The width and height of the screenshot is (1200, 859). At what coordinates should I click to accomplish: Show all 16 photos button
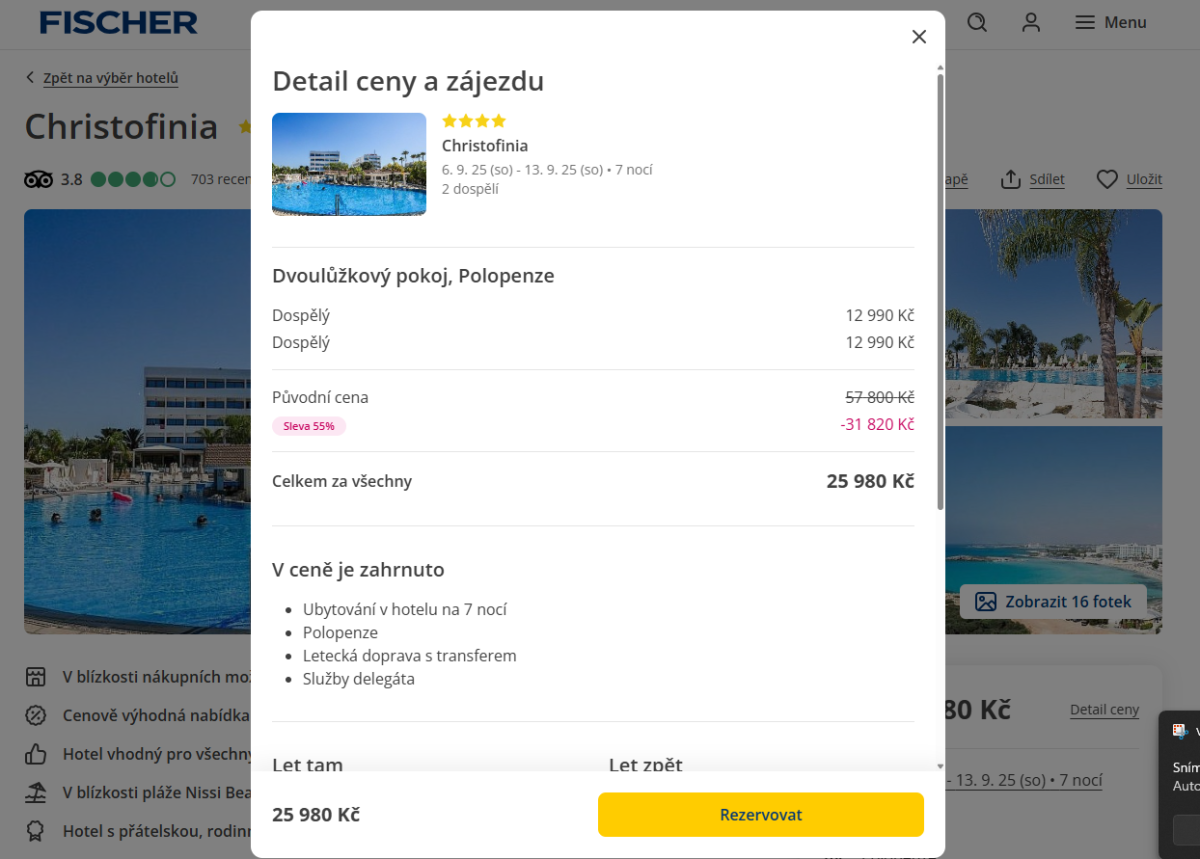[1053, 602]
